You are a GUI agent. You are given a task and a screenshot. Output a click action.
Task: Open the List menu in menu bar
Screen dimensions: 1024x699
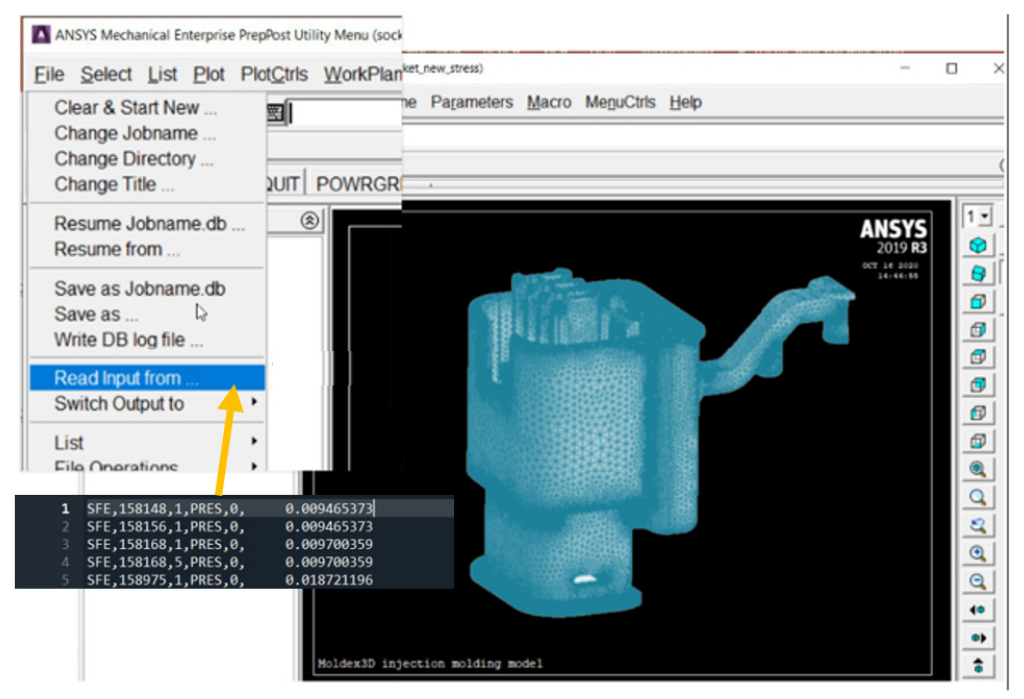[162, 74]
